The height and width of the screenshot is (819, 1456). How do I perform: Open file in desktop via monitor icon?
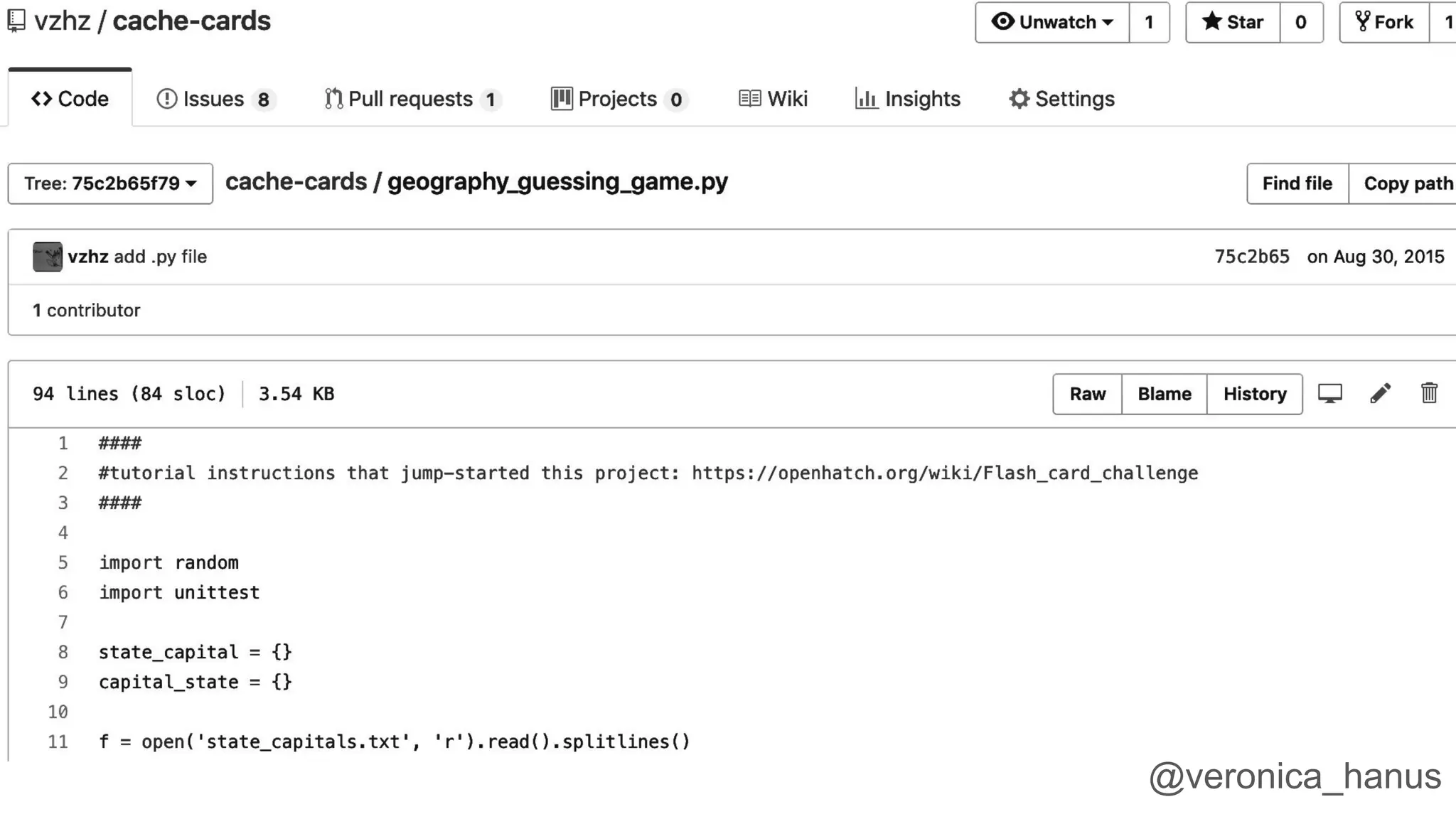pos(1329,394)
